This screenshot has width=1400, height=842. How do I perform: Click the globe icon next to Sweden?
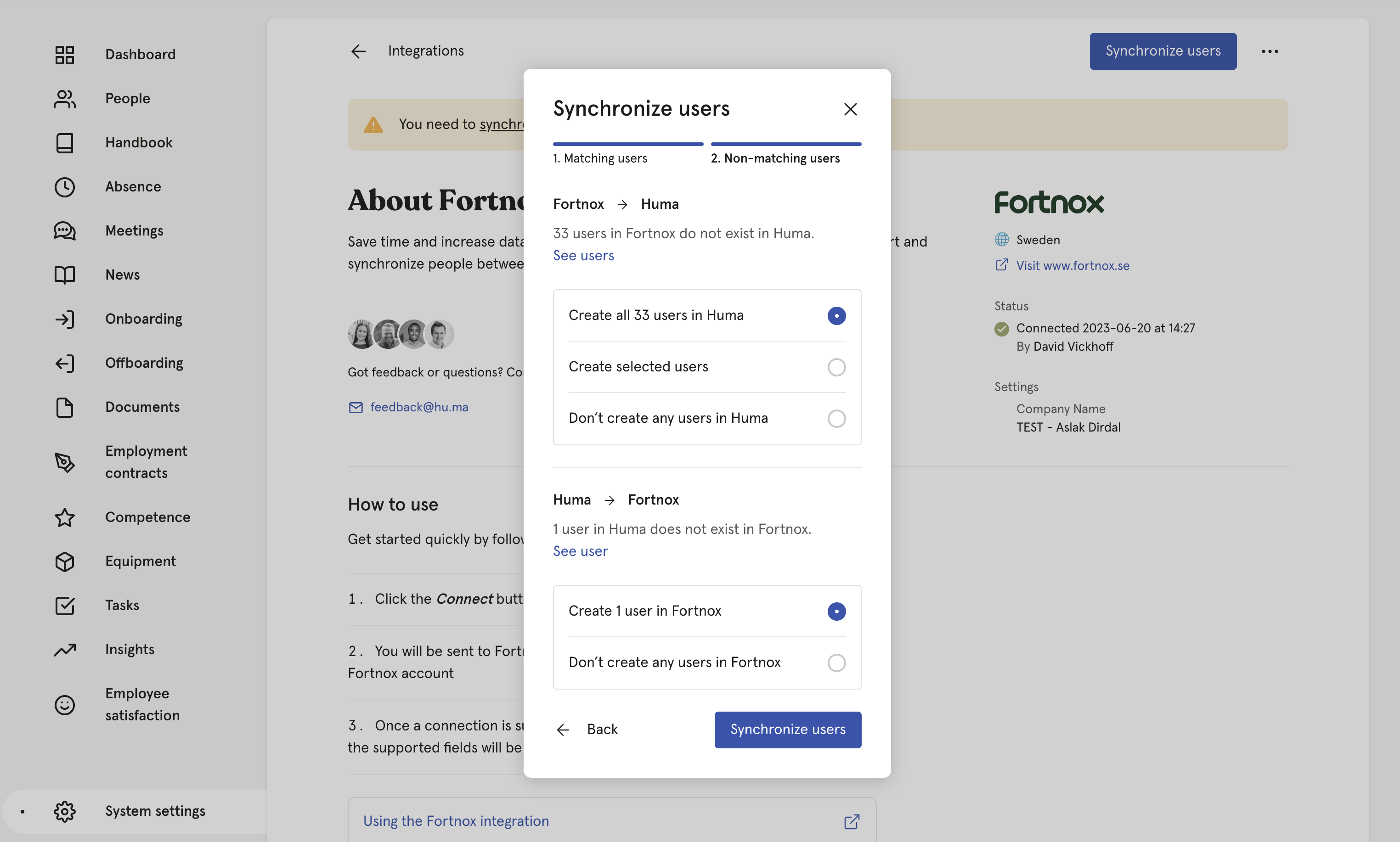coord(1002,240)
